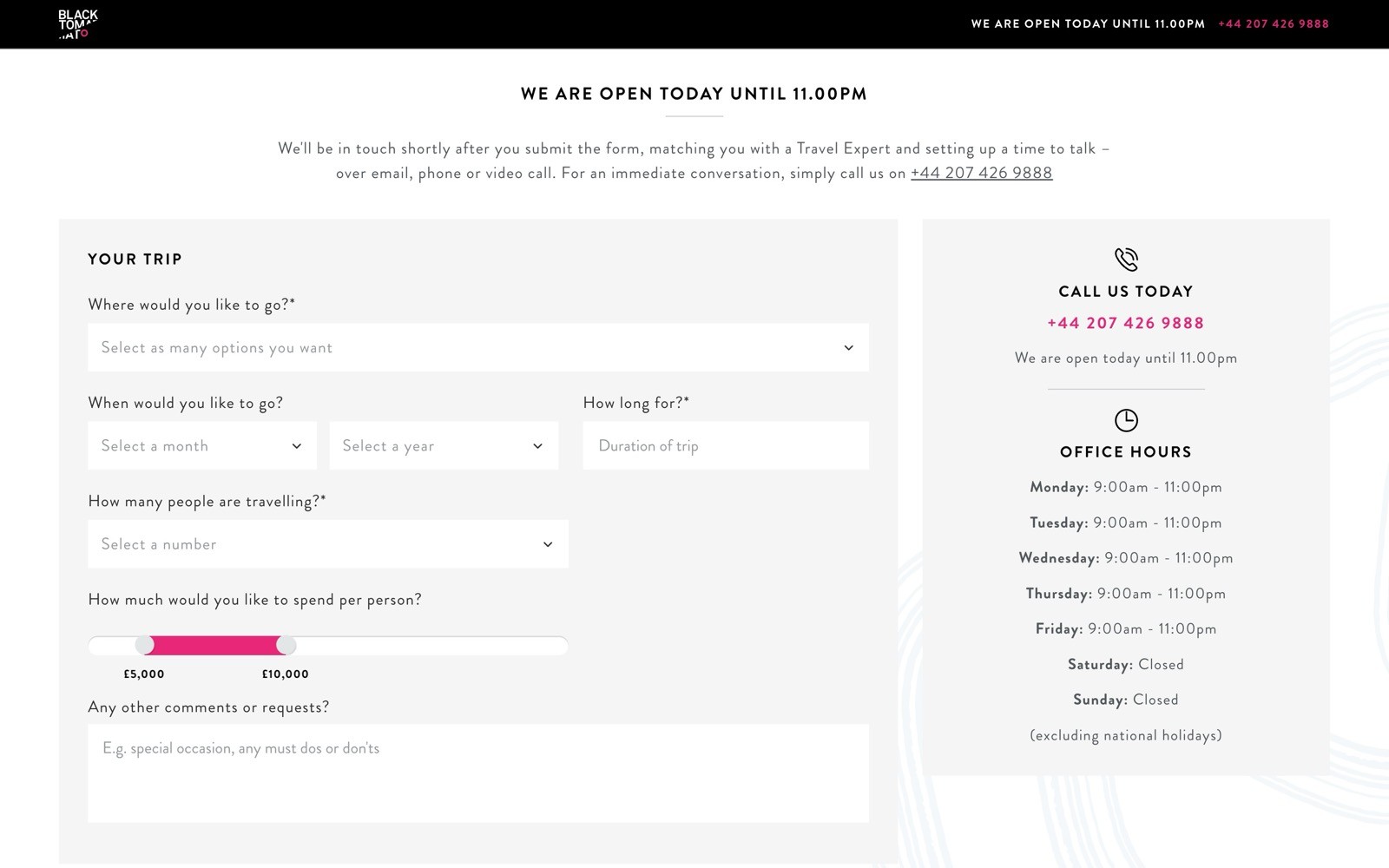The width and height of the screenshot is (1389, 868).
Task: Open the destination selection dropdown
Action: (x=478, y=347)
